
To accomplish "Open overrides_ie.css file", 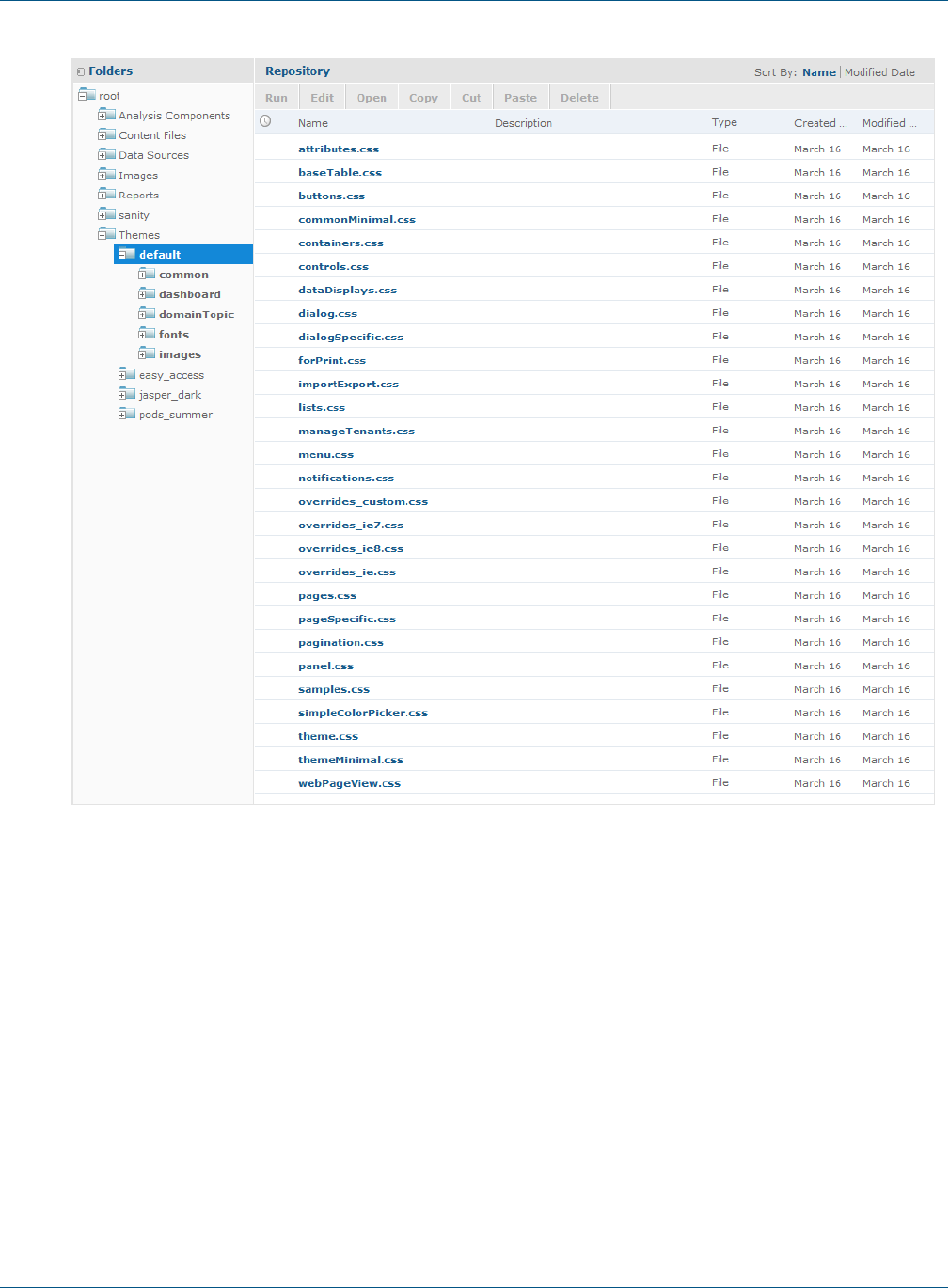I will [347, 572].
